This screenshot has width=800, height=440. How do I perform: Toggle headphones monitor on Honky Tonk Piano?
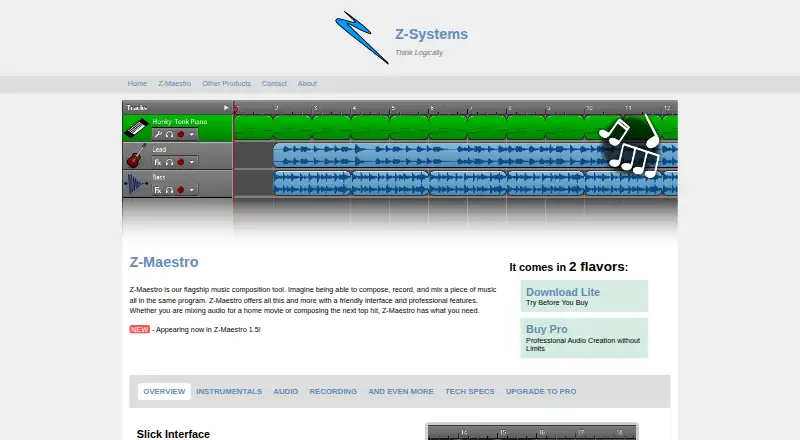169,134
